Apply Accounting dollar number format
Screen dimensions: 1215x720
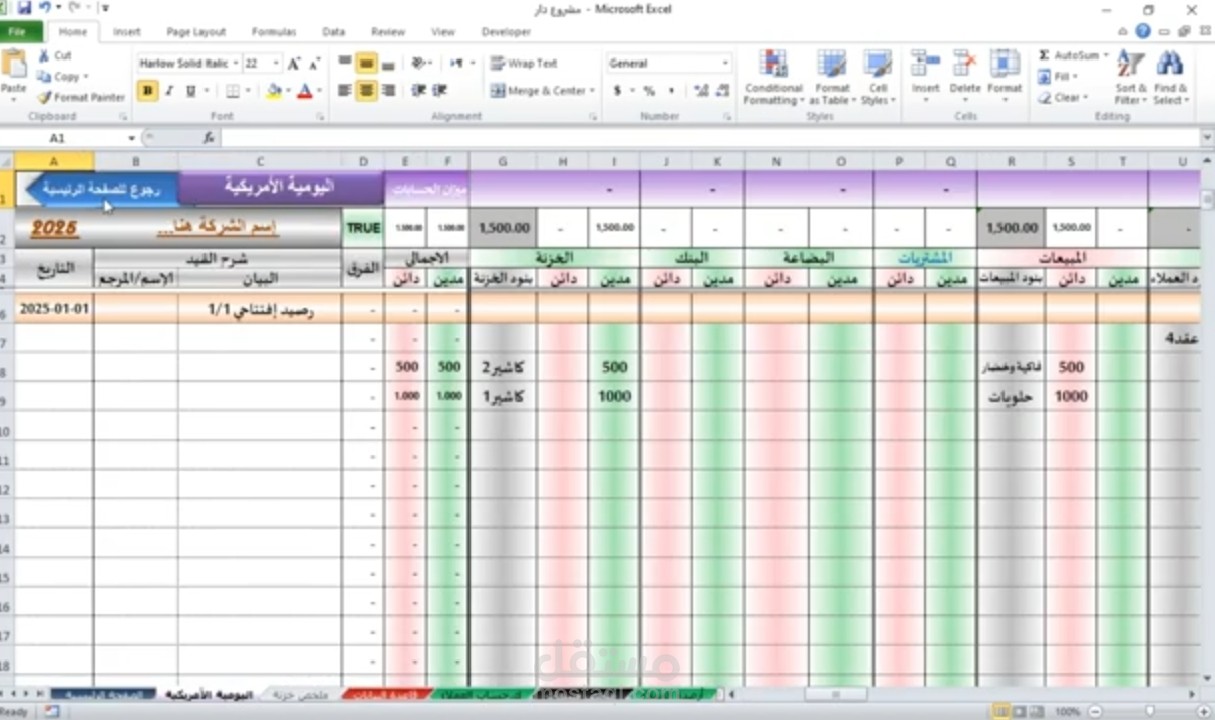click(x=617, y=91)
